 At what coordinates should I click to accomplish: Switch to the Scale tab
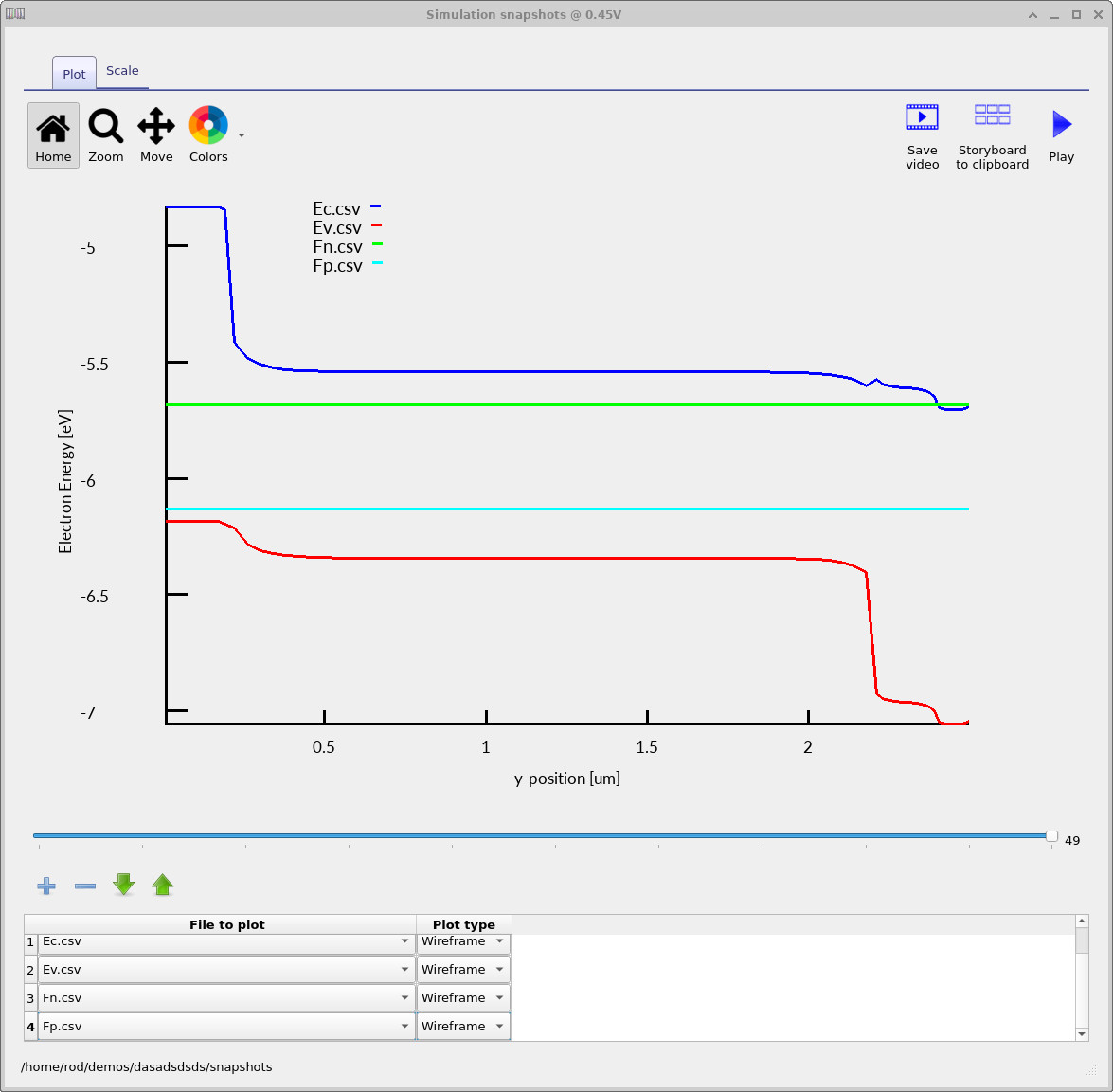122,71
